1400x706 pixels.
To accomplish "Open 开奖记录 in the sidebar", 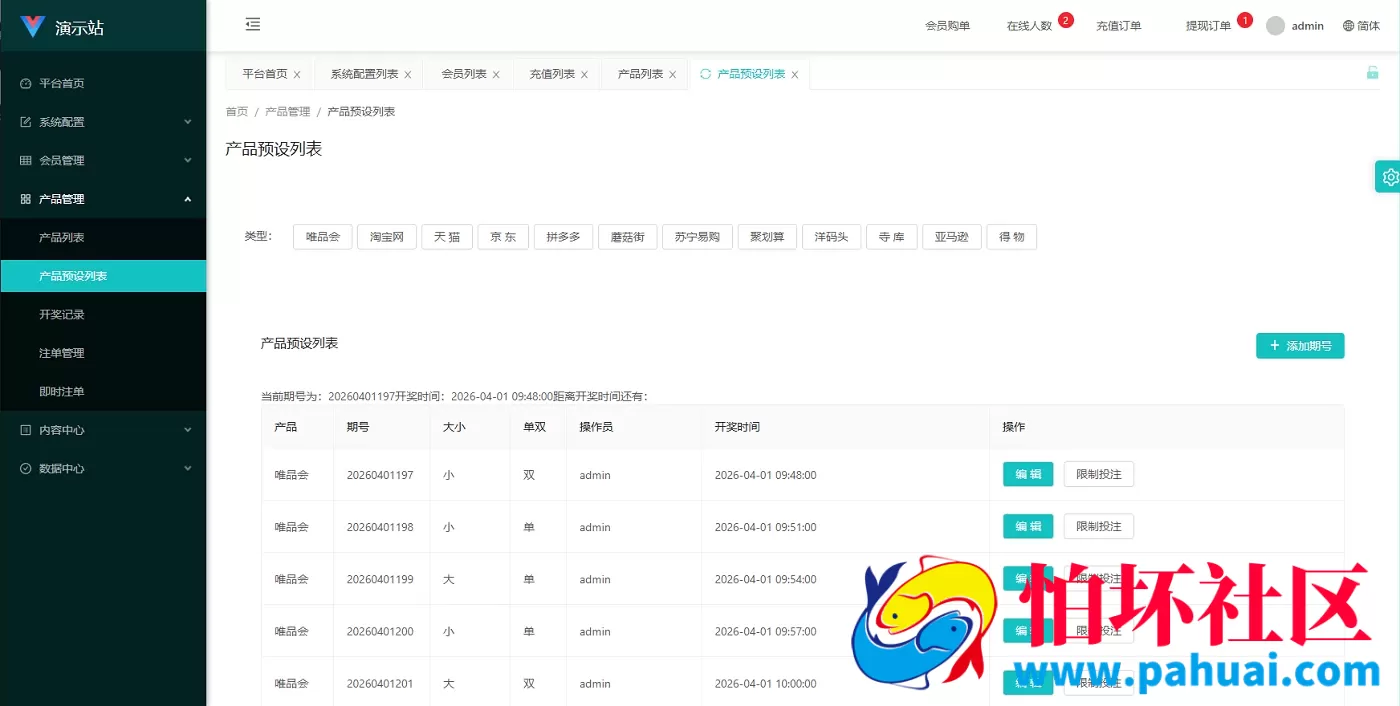I will [x=103, y=315].
